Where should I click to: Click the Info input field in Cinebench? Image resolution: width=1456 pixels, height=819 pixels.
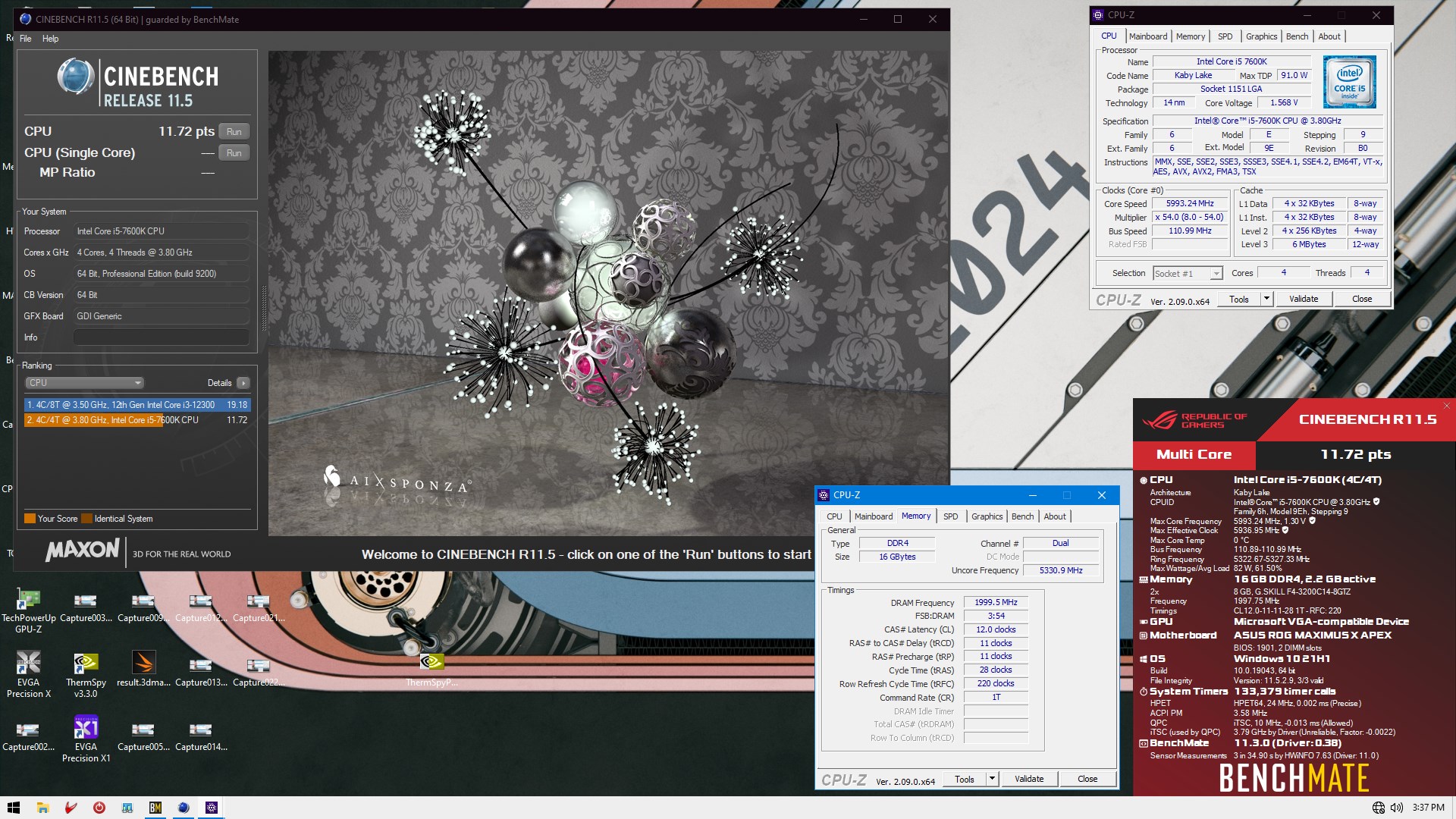[162, 337]
